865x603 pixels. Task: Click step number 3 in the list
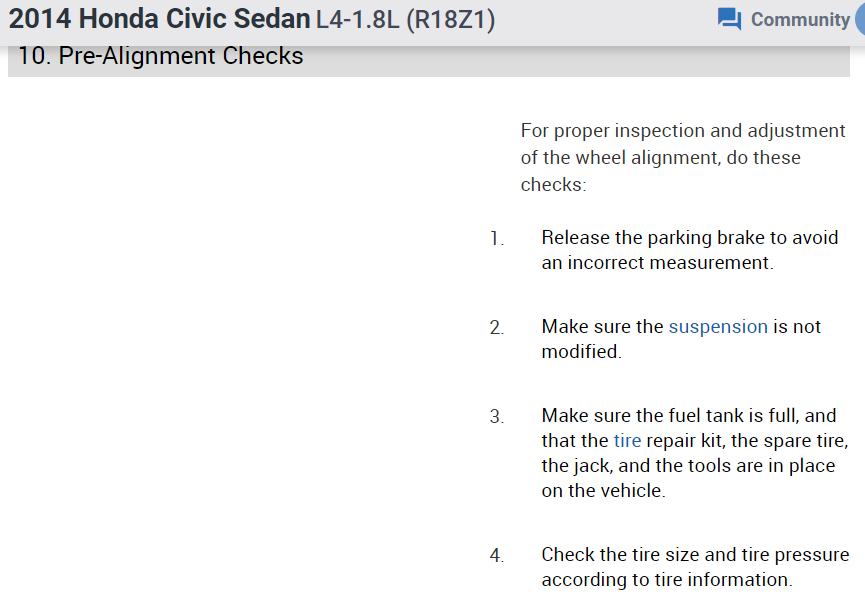tap(497, 417)
